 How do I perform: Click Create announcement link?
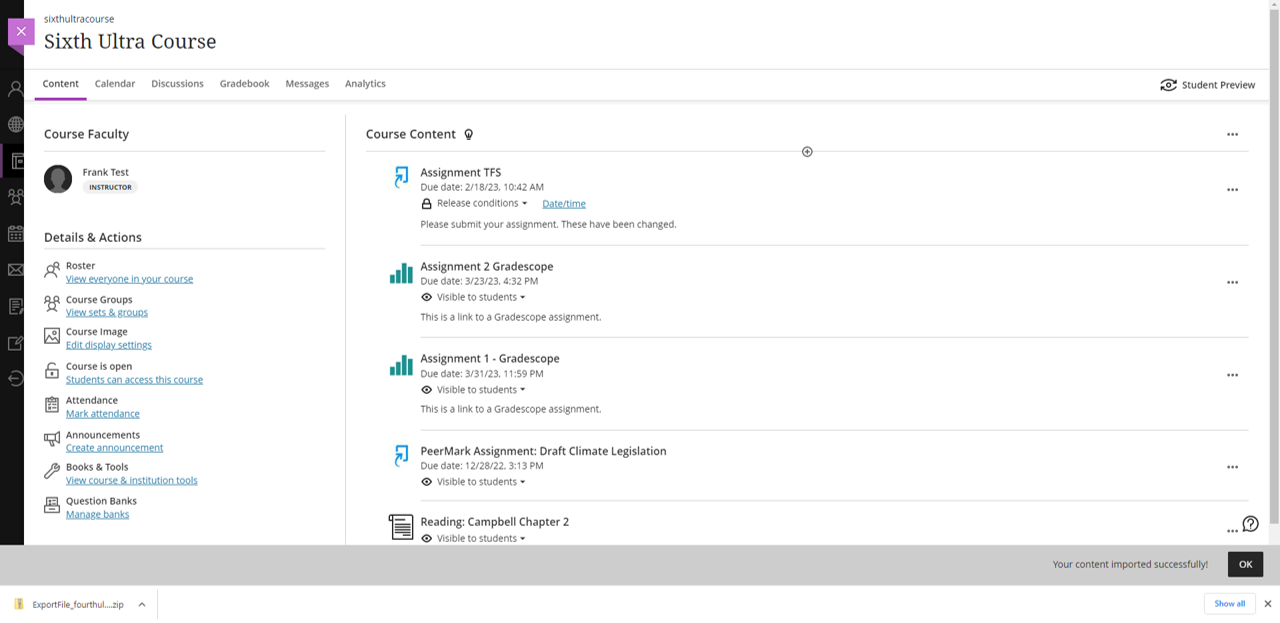pos(114,448)
